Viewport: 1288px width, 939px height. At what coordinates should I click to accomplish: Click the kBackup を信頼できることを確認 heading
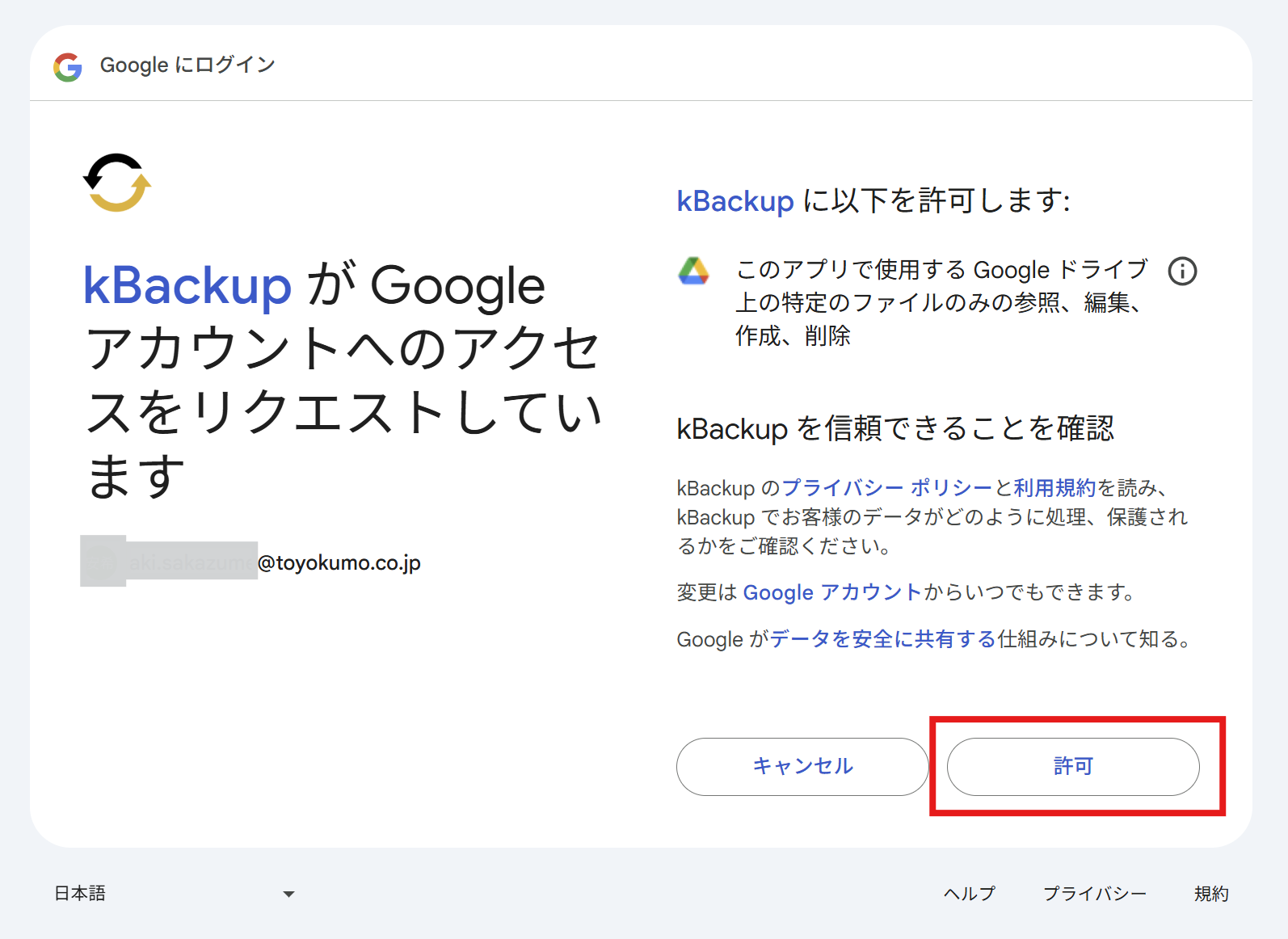coord(894,428)
